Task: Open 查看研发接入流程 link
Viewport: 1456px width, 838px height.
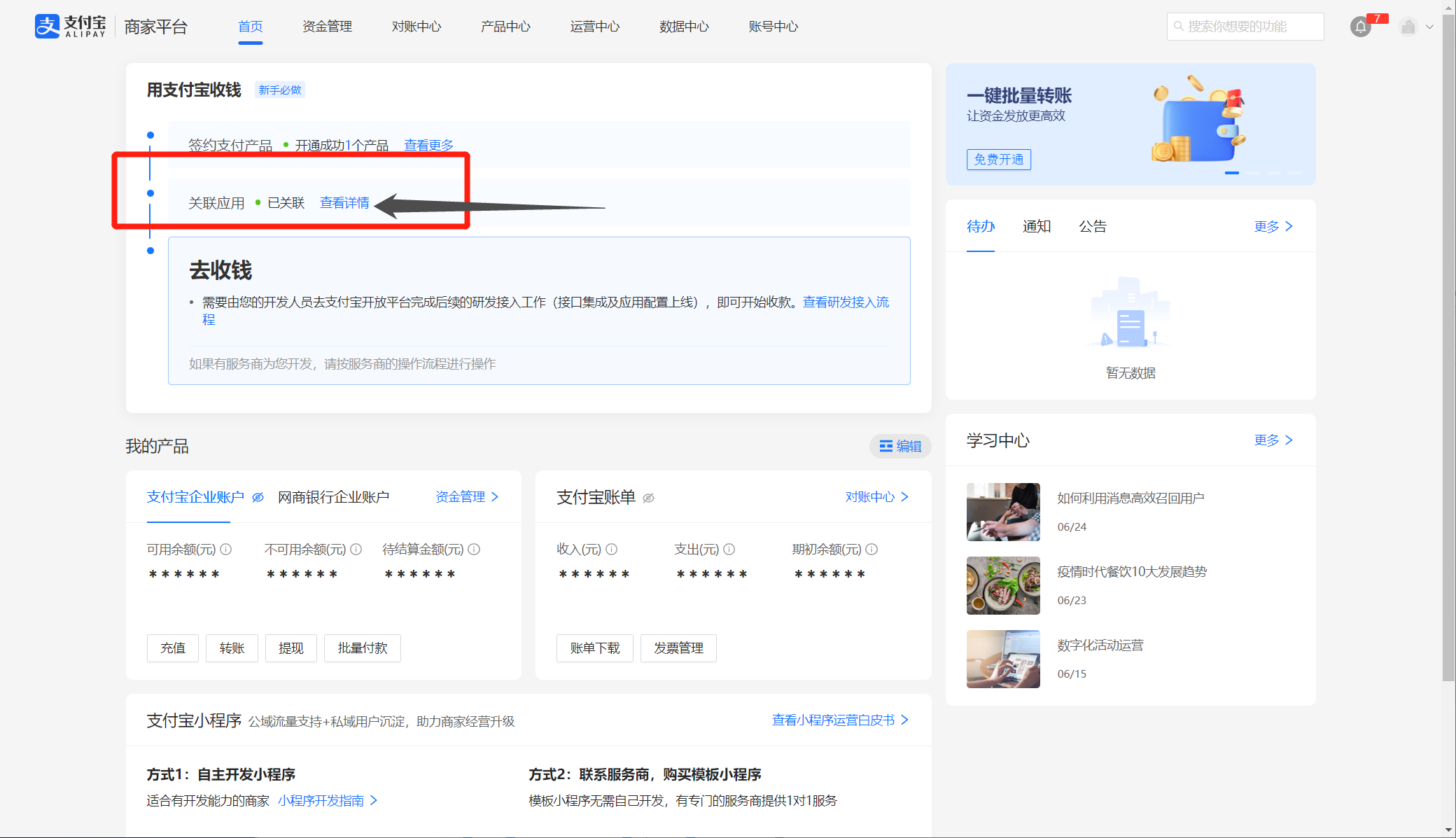Action: (x=846, y=302)
